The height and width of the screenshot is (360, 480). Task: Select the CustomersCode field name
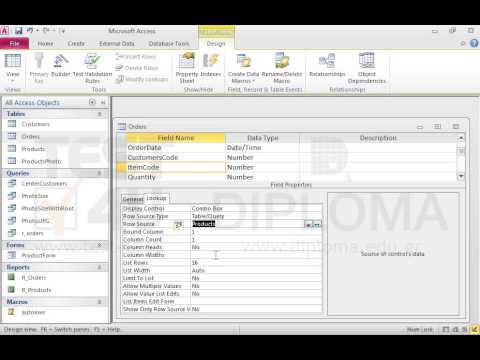pos(176,157)
